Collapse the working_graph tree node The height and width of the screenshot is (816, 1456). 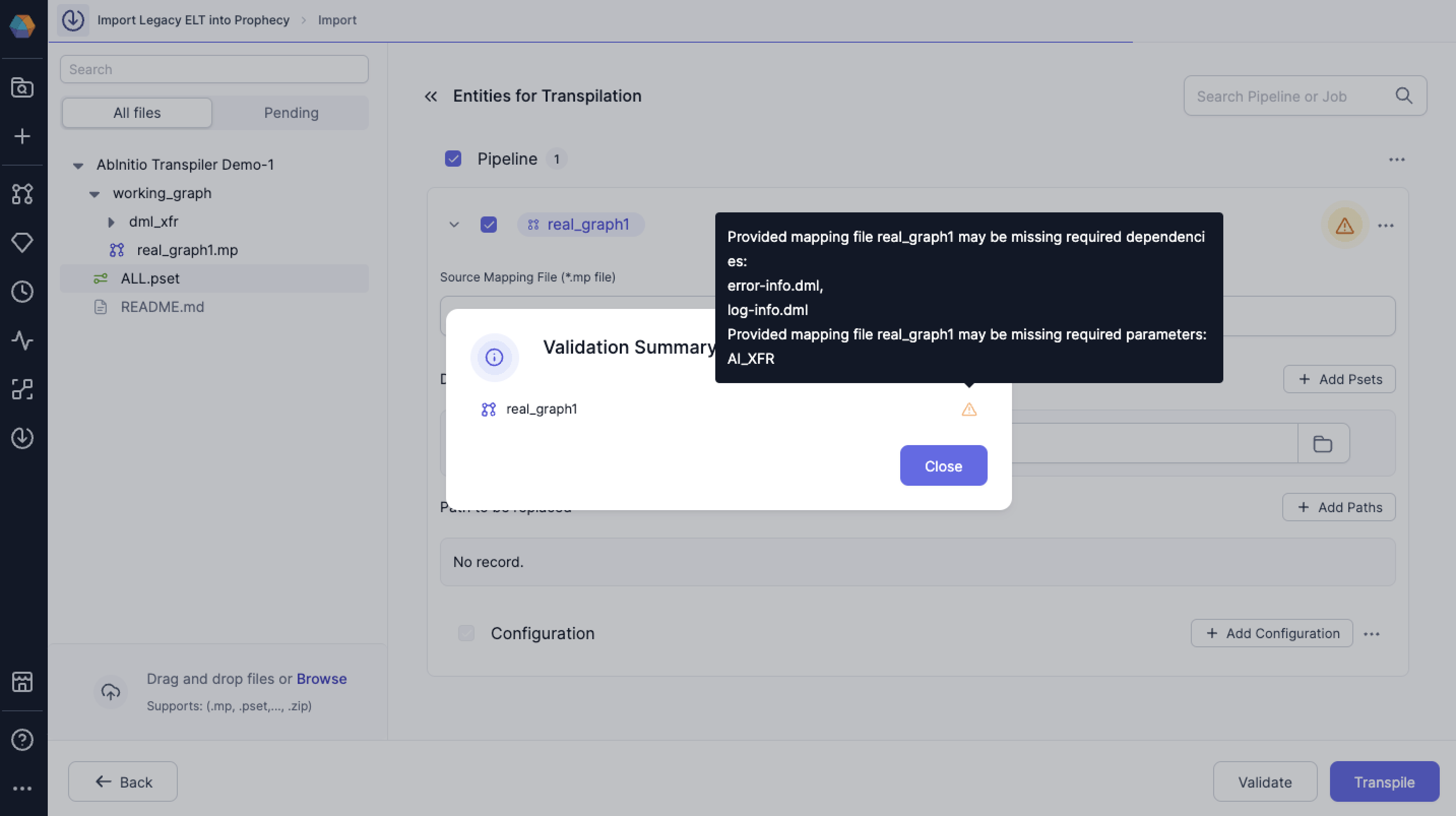point(94,194)
